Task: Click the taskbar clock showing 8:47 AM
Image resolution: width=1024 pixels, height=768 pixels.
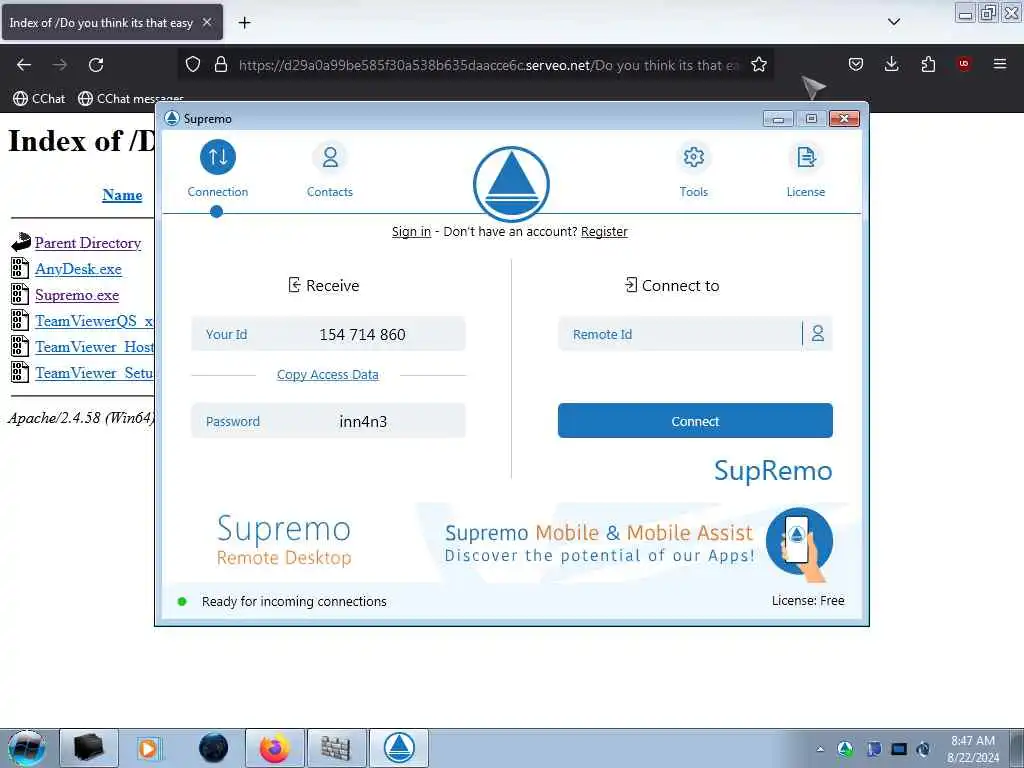Action: [973, 749]
